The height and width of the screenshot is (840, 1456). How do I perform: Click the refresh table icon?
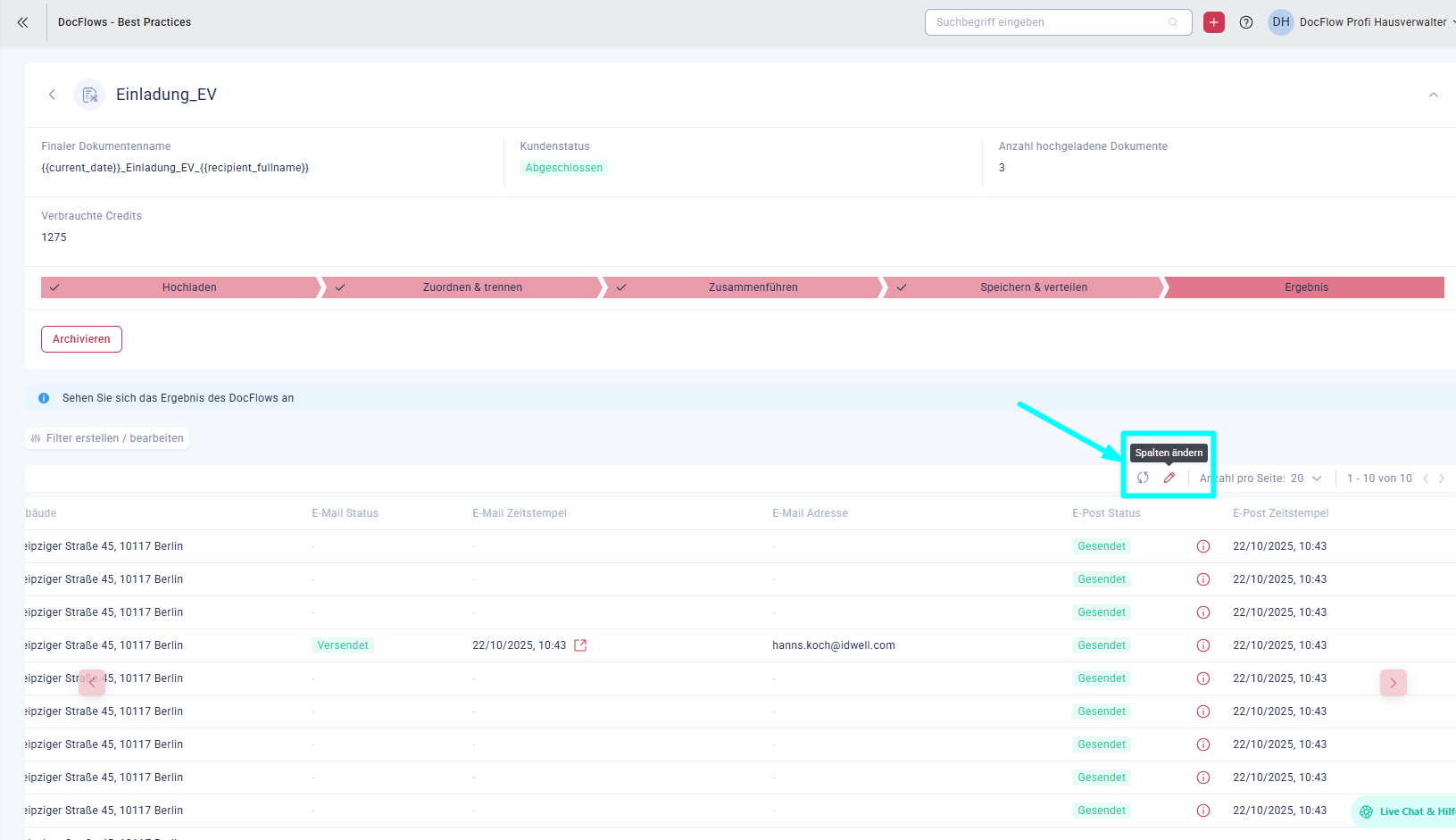click(1143, 478)
